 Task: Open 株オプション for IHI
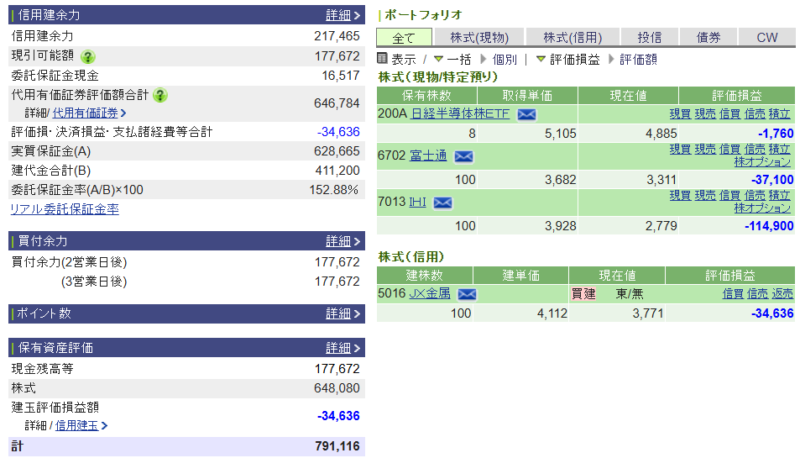(x=762, y=208)
